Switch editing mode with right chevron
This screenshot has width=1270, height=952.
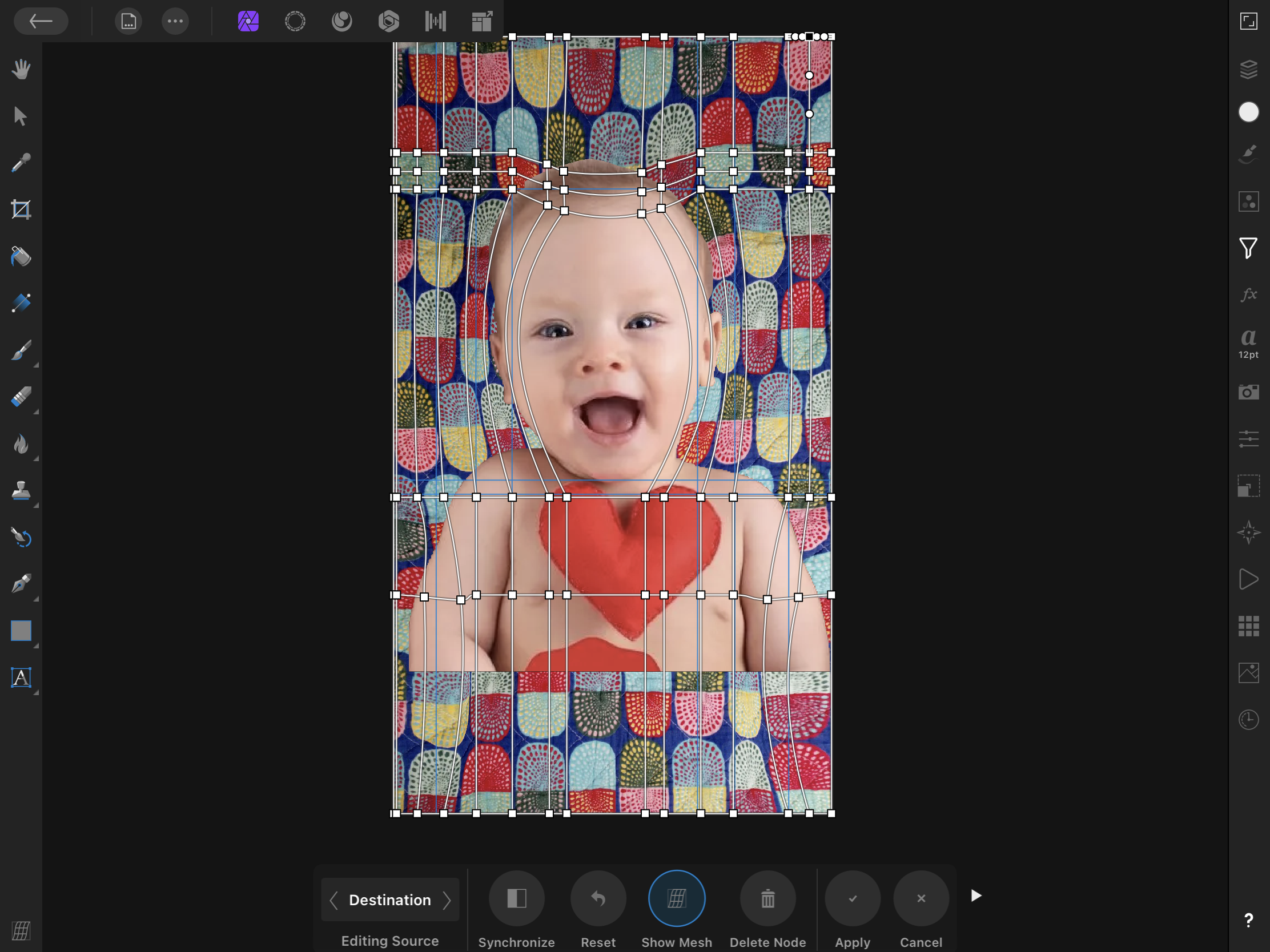pyautogui.click(x=447, y=900)
